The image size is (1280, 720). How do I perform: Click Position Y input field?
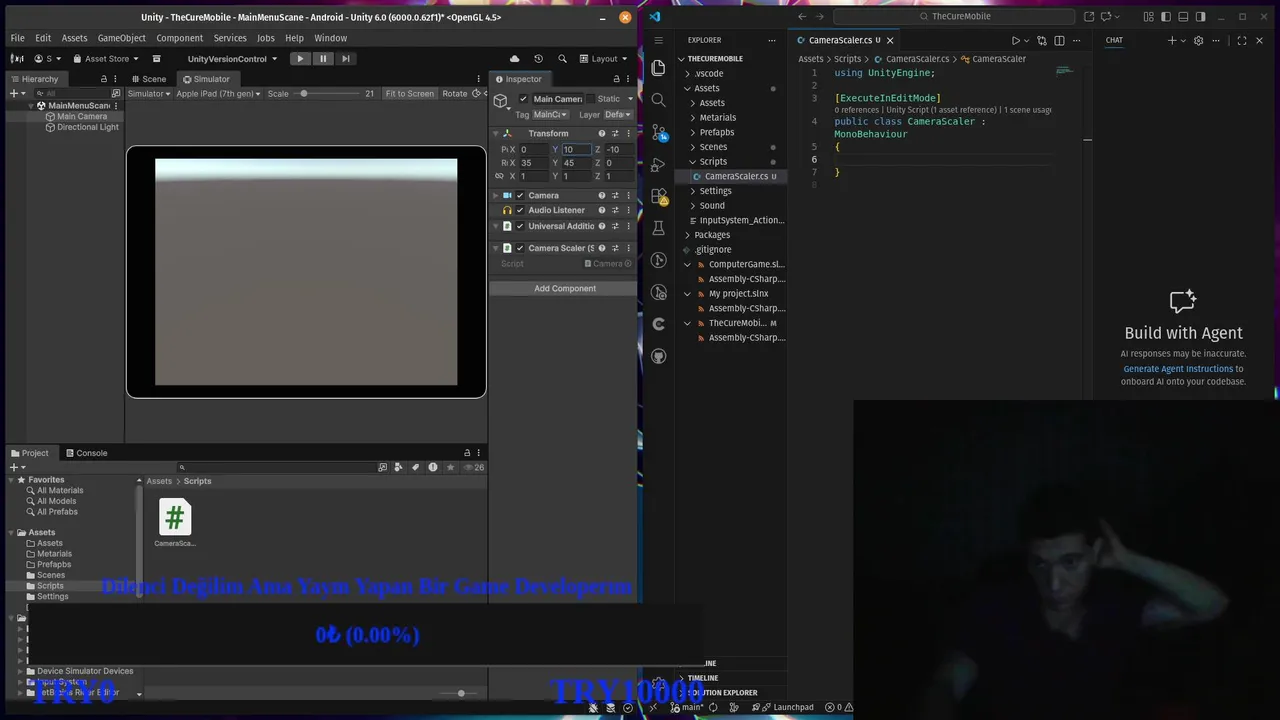(576, 149)
